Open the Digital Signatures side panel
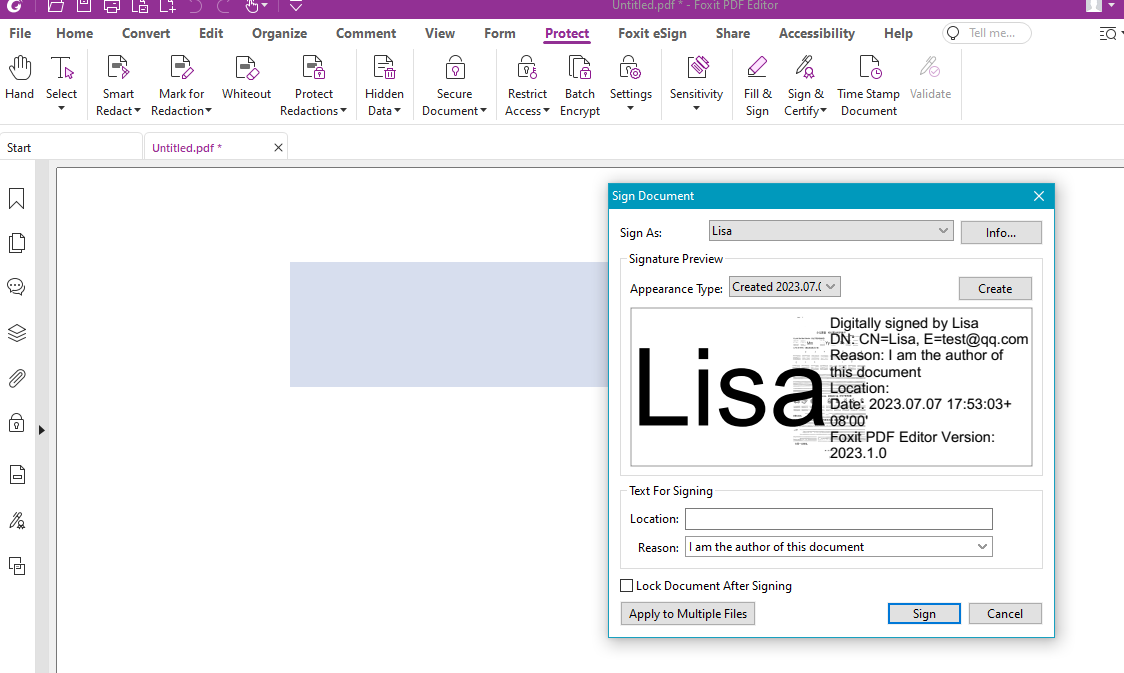Viewport: 1124px width, 673px height. click(x=16, y=520)
